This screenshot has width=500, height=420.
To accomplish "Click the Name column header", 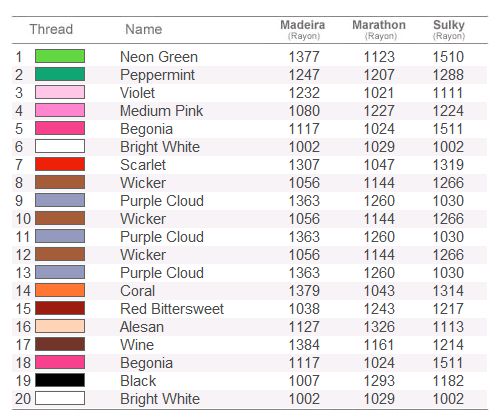I will click(144, 29).
